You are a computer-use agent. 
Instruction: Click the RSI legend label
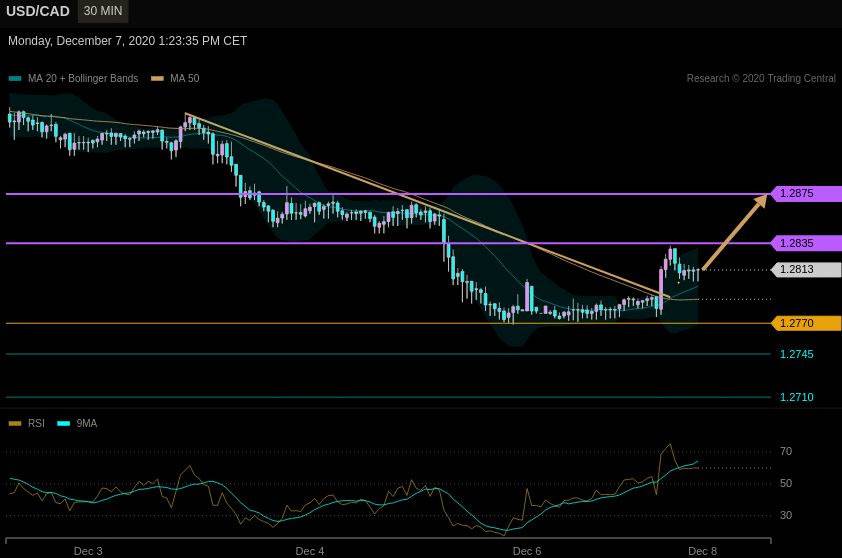[37, 424]
